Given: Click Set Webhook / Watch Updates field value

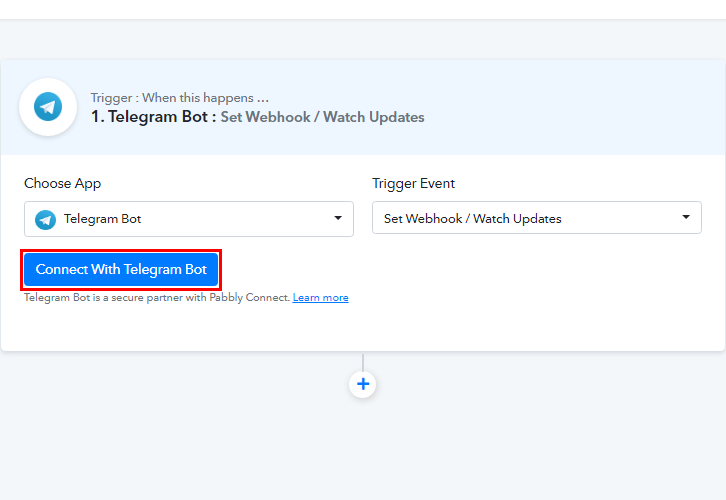Looking at the screenshot, I should coord(472,219).
